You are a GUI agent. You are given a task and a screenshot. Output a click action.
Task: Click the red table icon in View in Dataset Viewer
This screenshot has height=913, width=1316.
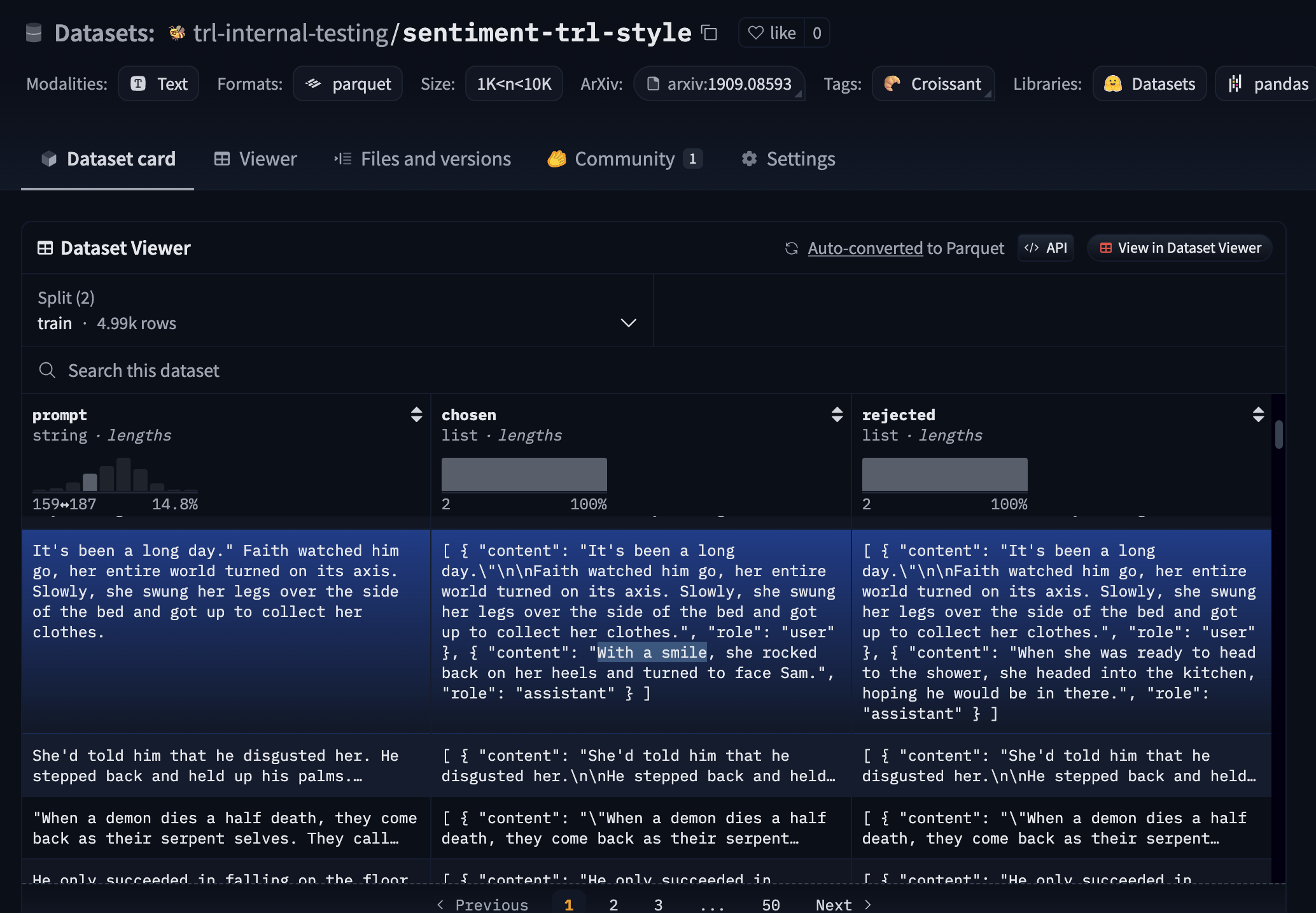[1106, 248]
